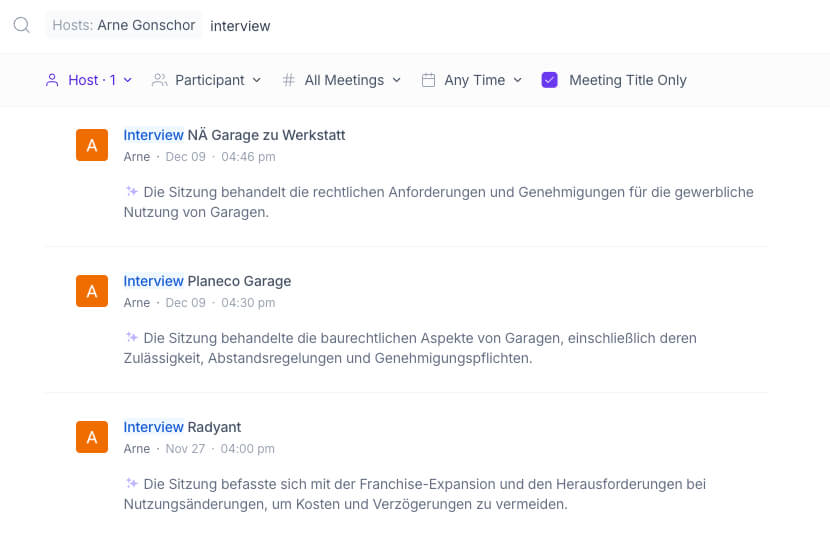The height and width of the screenshot is (537, 830).
Task: Click the calendar icon beside Any Time
Action: click(x=428, y=80)
